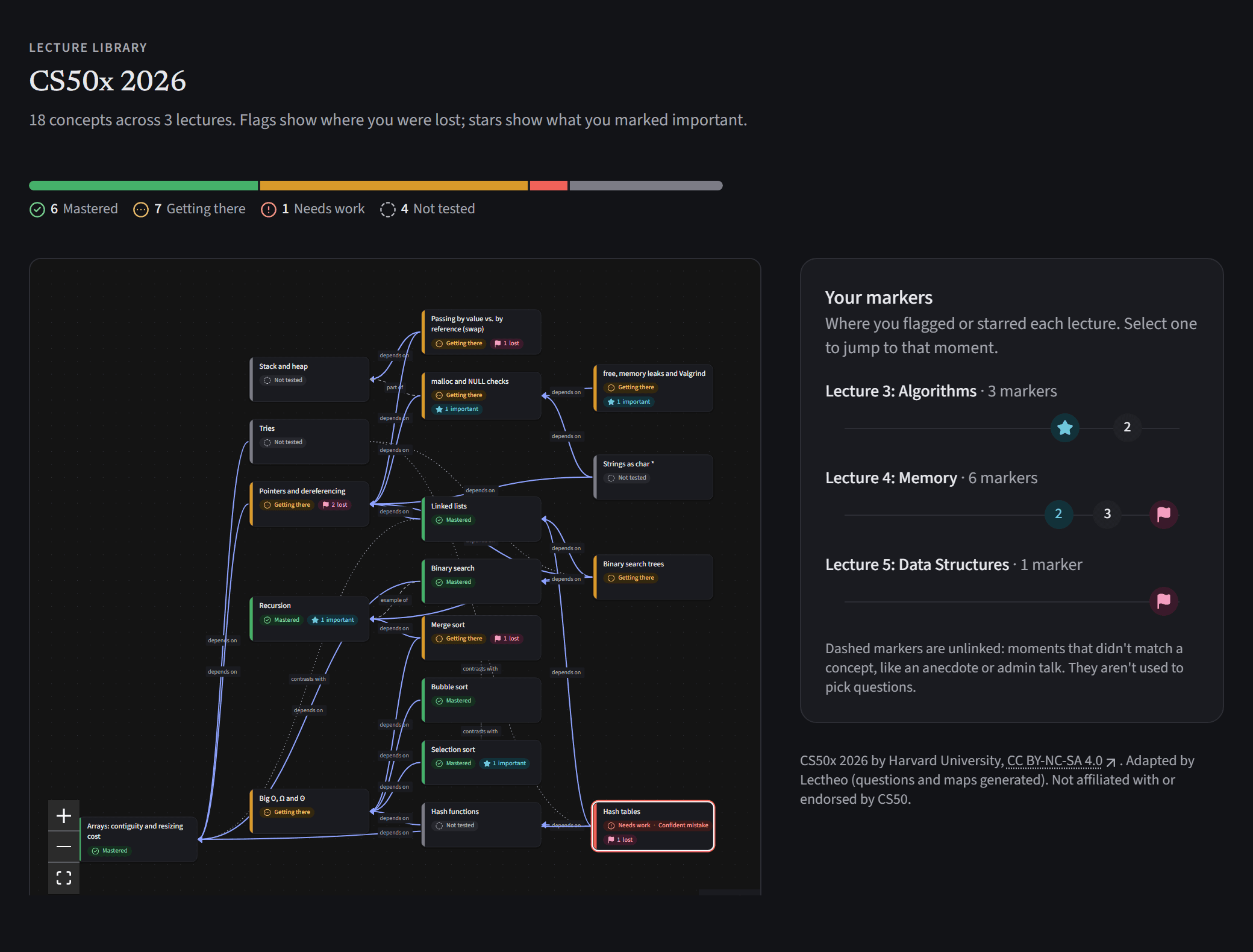Jump to Lecture 3 star marker

pos(1065,428)
